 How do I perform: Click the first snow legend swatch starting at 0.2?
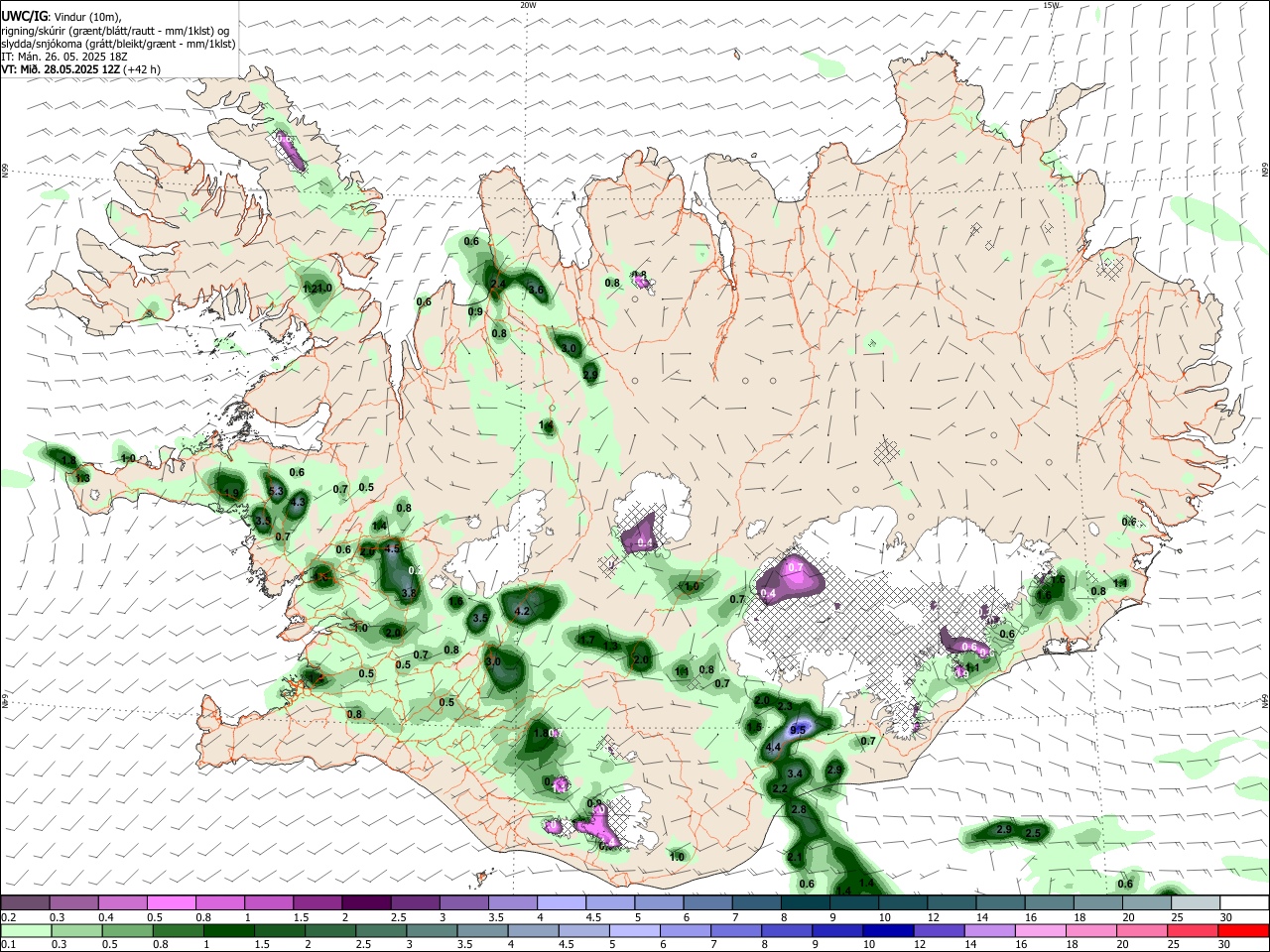[26, 902]
